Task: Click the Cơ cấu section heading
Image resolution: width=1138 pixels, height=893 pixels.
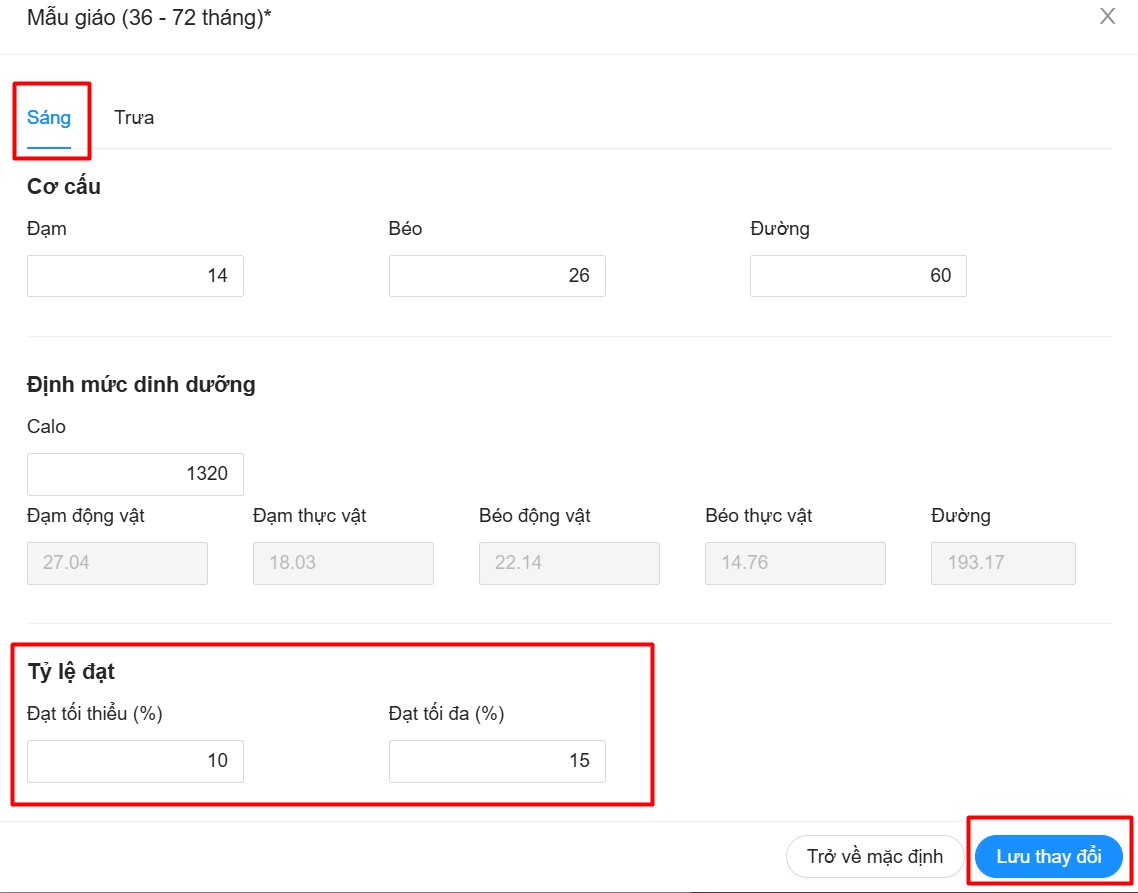Action: 64,187
